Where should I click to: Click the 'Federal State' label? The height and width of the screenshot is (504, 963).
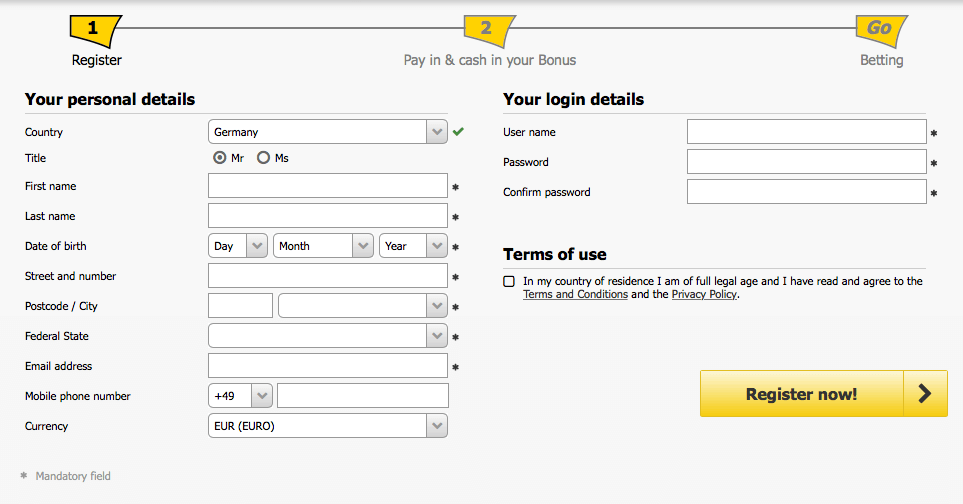(x=57, y=336)
